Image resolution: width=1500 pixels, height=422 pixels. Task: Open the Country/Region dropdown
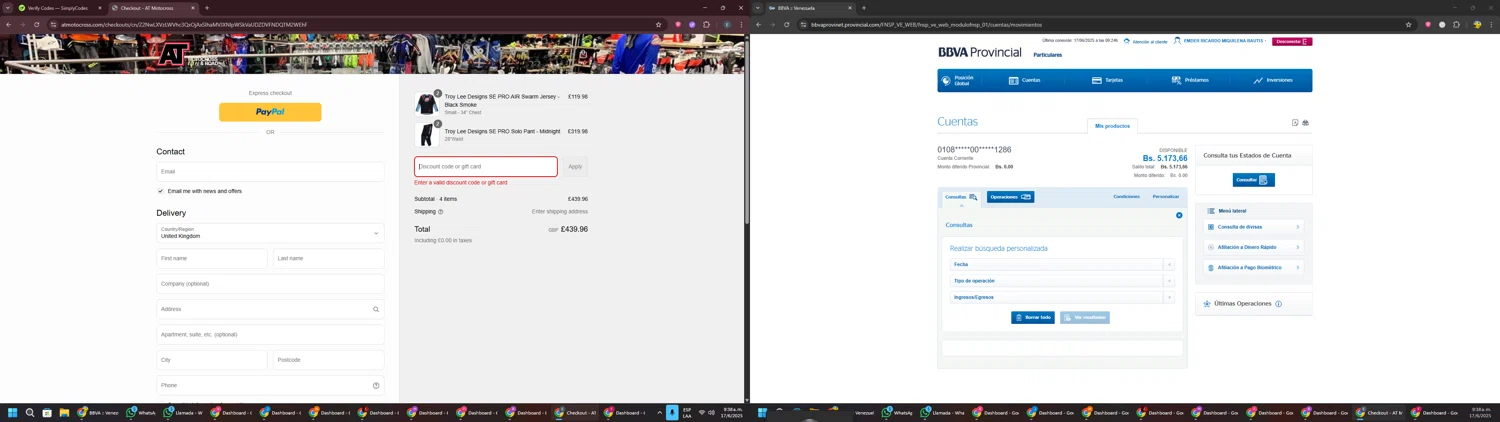click(270, 233)
